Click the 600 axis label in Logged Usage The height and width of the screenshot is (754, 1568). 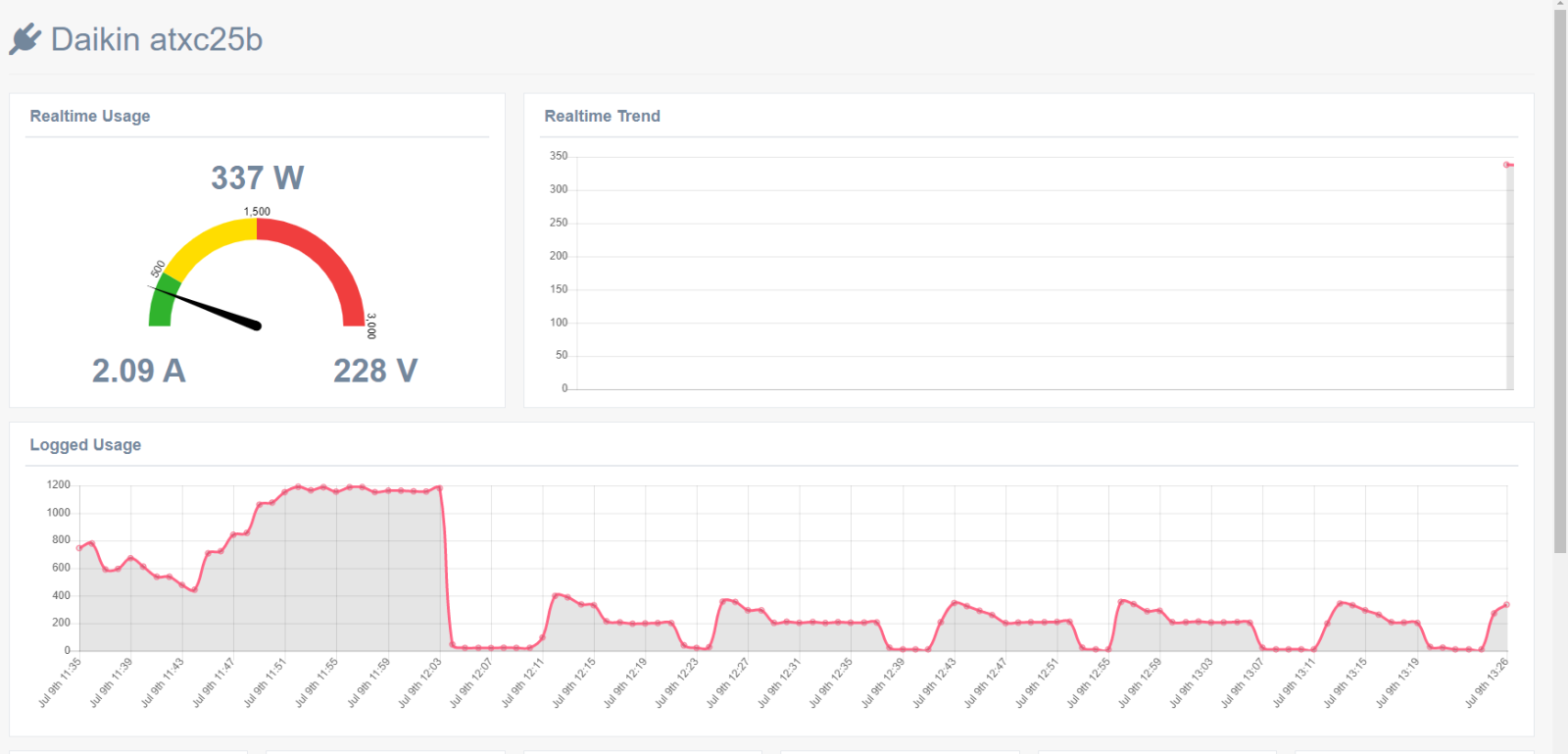61,568
